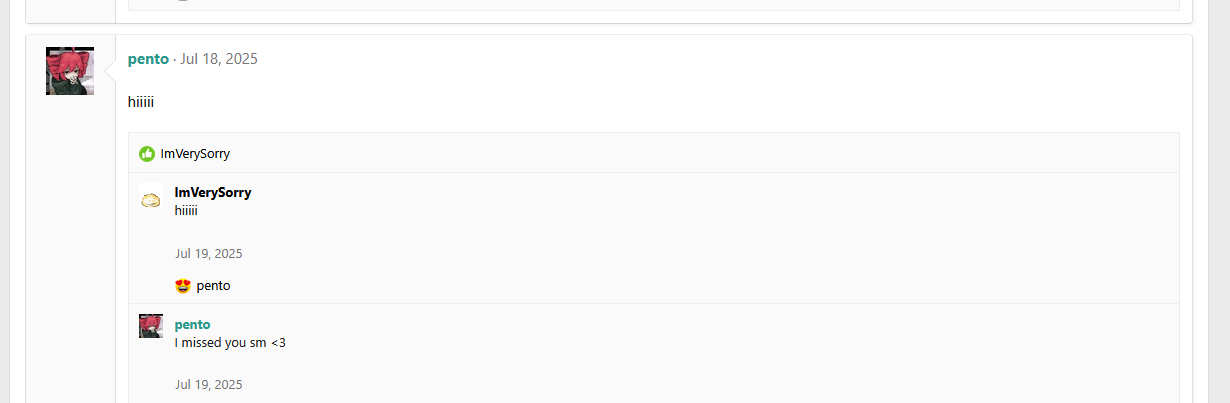Click the comment text "I missed you sm <3"
The image size is (1230, 403).
230,343
